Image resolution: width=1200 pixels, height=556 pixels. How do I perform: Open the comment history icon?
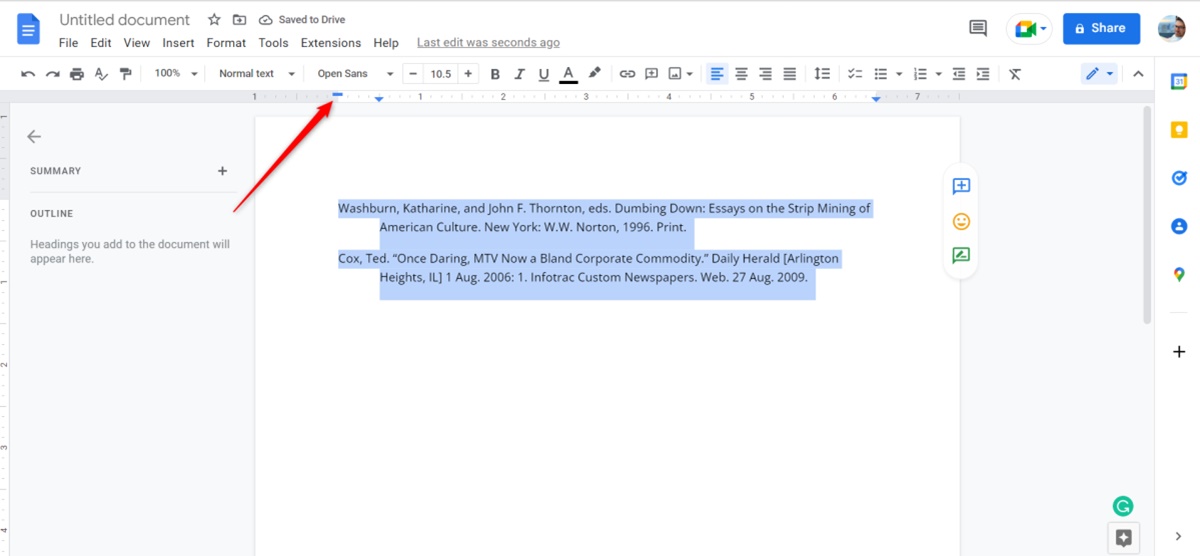click(978, 29)
